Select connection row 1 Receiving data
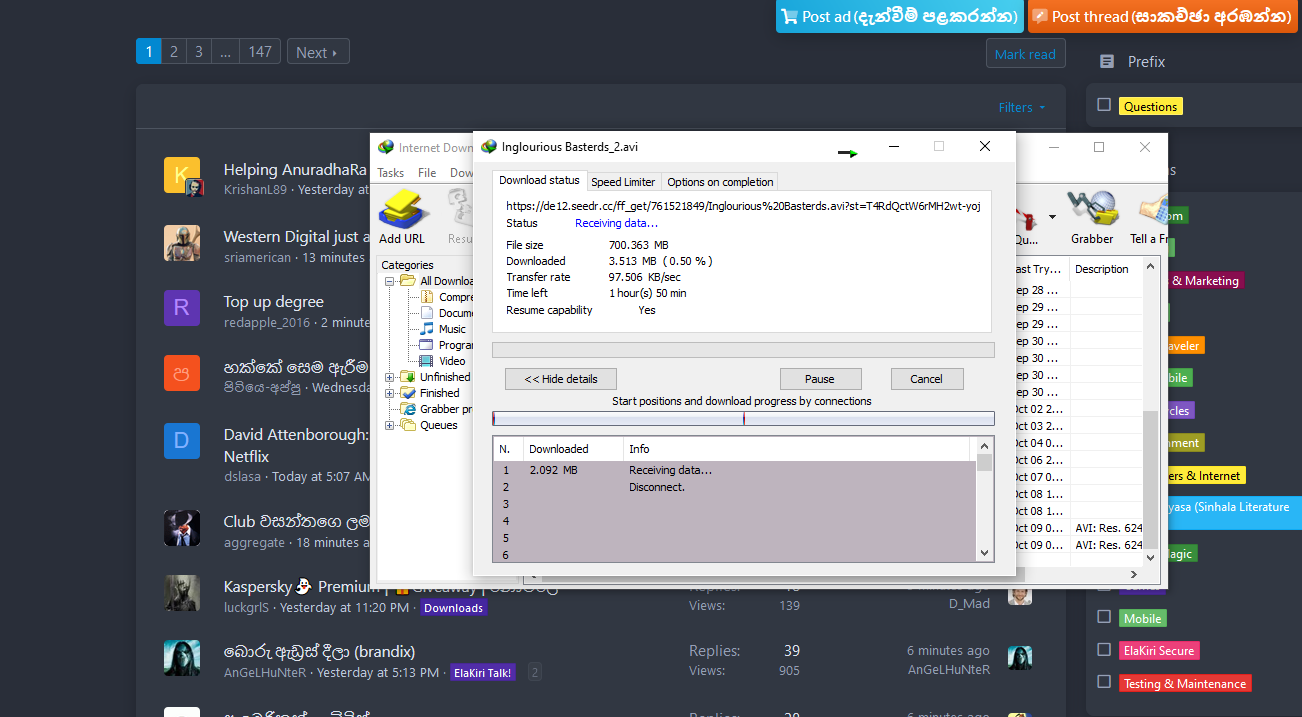The width and height of the screenshot is (1302, 717). pos(735,470)
